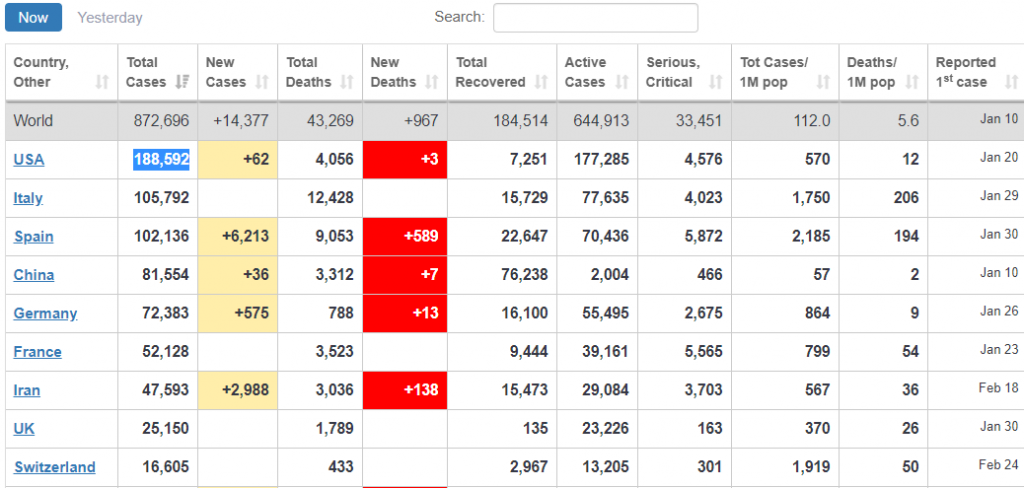Viewport: 1024px width, 488px height.
Task: Sort by New Cases using arrows icon
Action: pyautogui.click(x=262, y=82)
